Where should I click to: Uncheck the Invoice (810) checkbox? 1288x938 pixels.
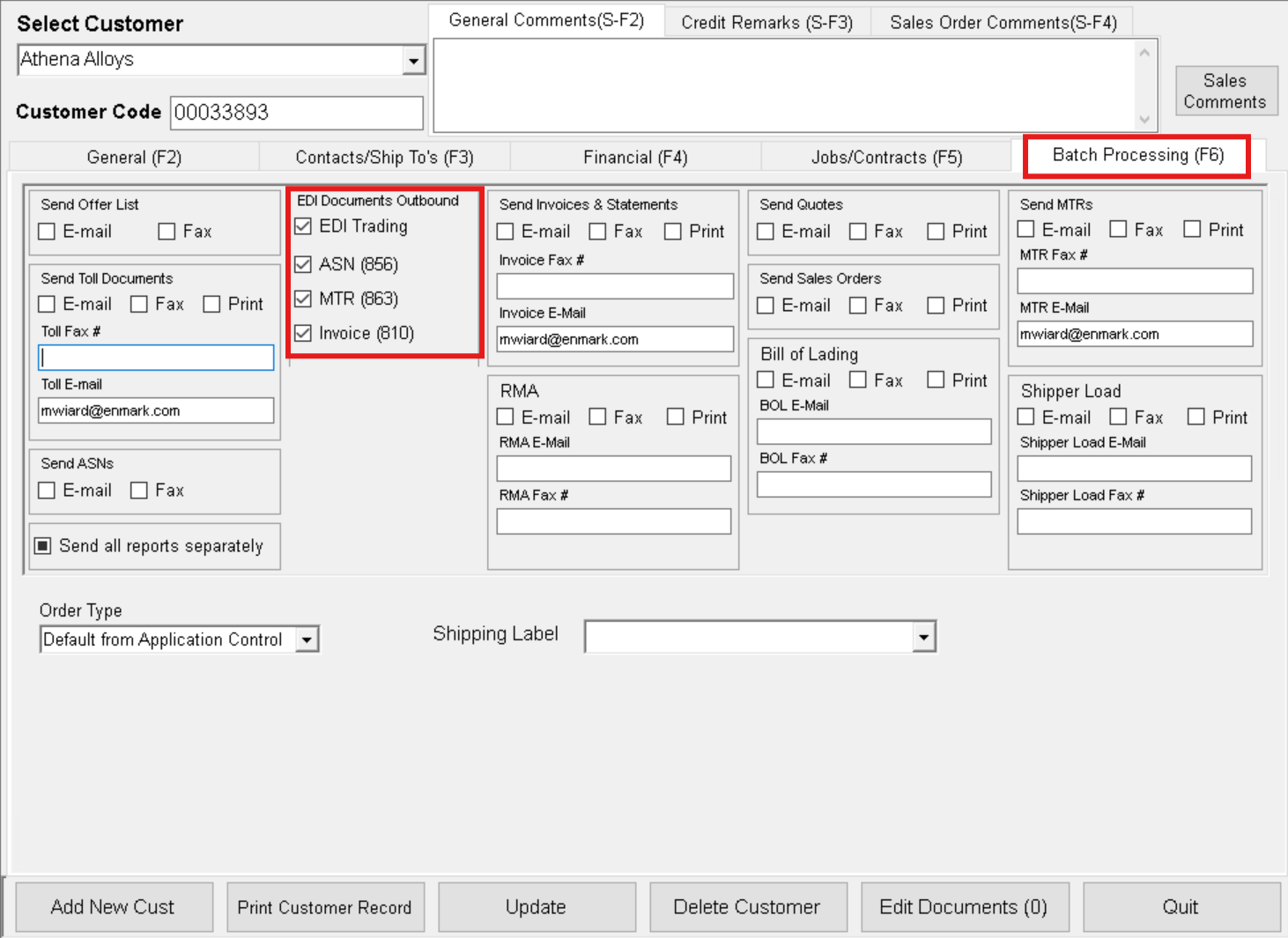click(x=303, y=333)
